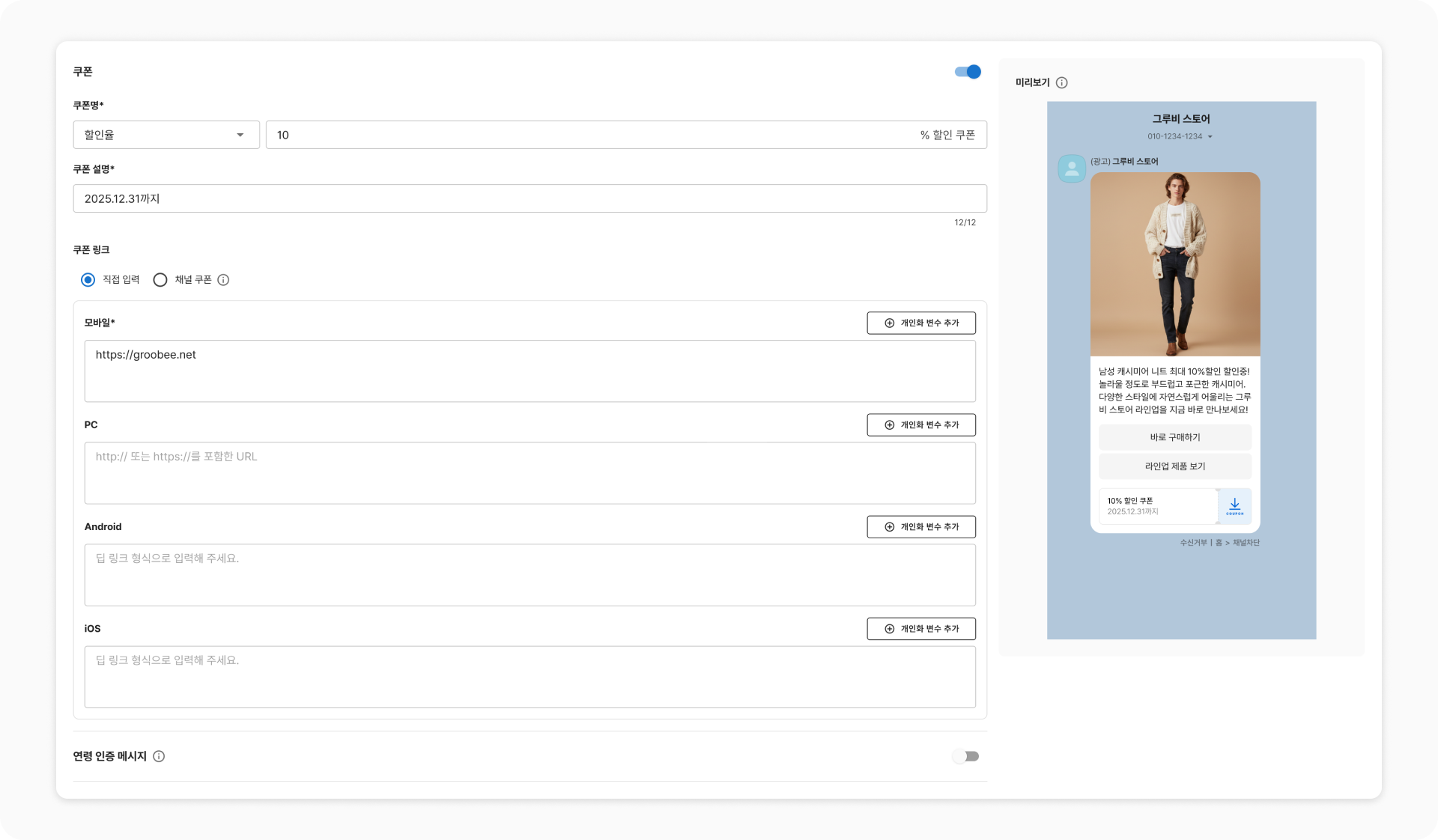
Task: Select the 직접 입력 radio button
Action: pos(88,280)
